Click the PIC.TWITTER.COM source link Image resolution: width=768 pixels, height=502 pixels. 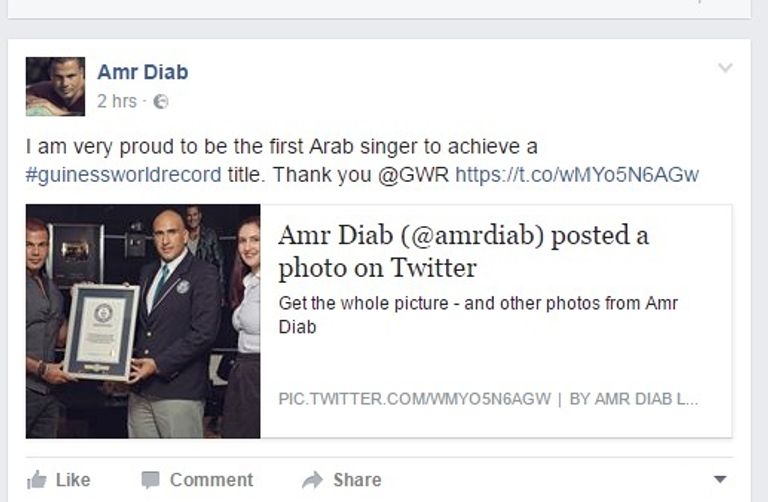pos(414,399)
